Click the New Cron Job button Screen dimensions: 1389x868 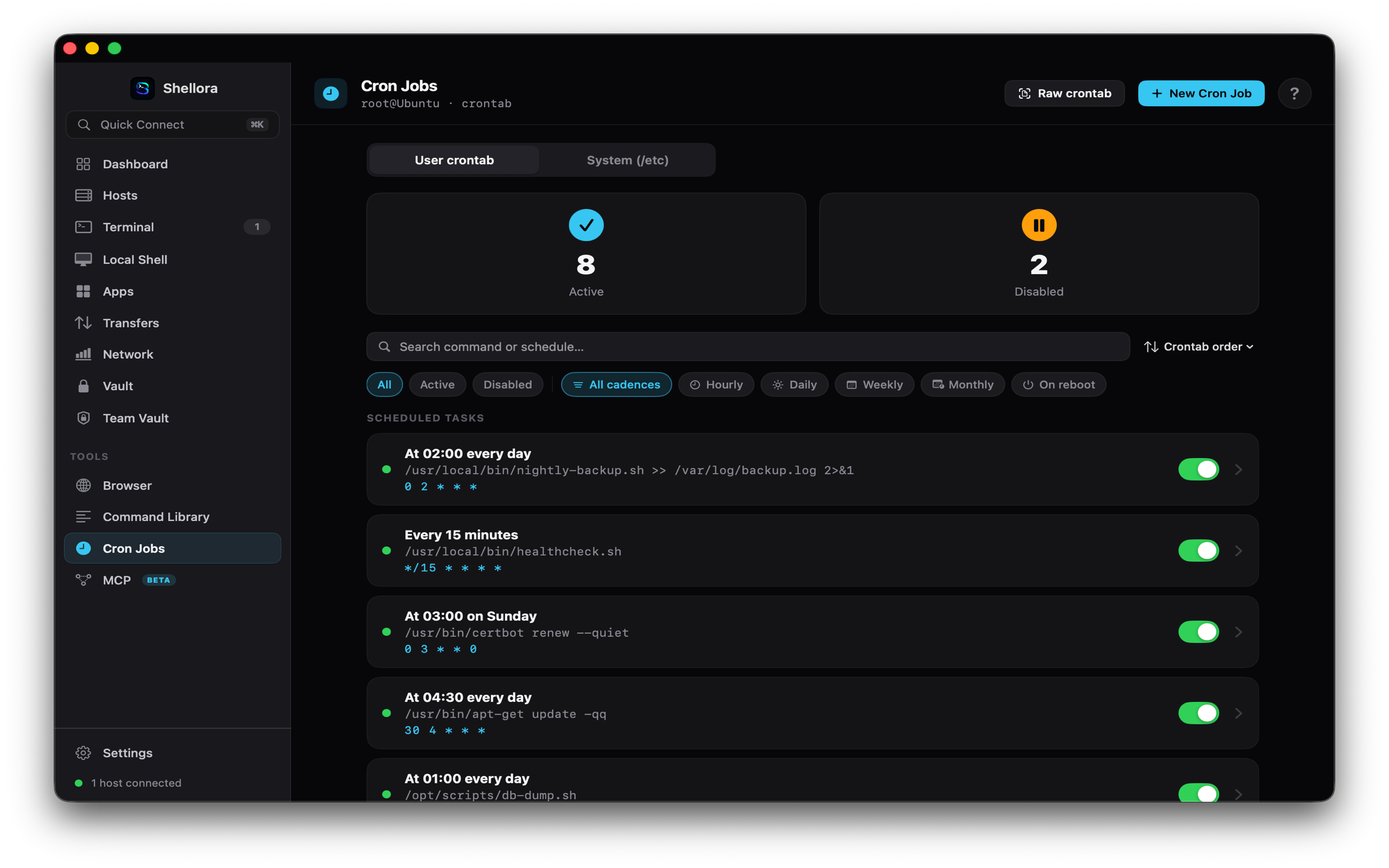pos(1201,93)
